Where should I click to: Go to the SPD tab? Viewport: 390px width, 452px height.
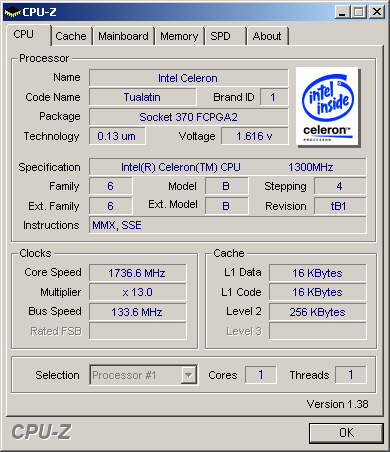click(x=225, y=36)
